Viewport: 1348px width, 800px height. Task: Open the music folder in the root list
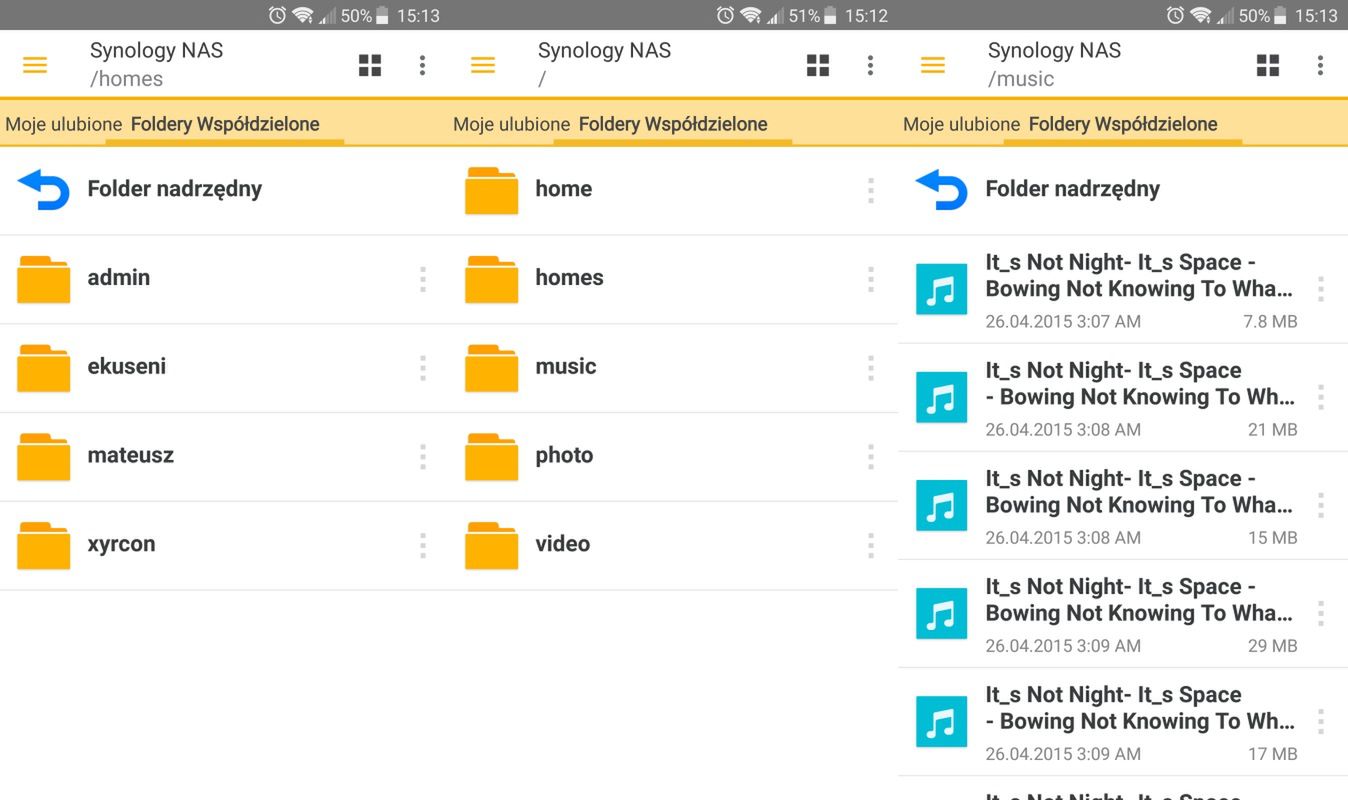(566, 367)
